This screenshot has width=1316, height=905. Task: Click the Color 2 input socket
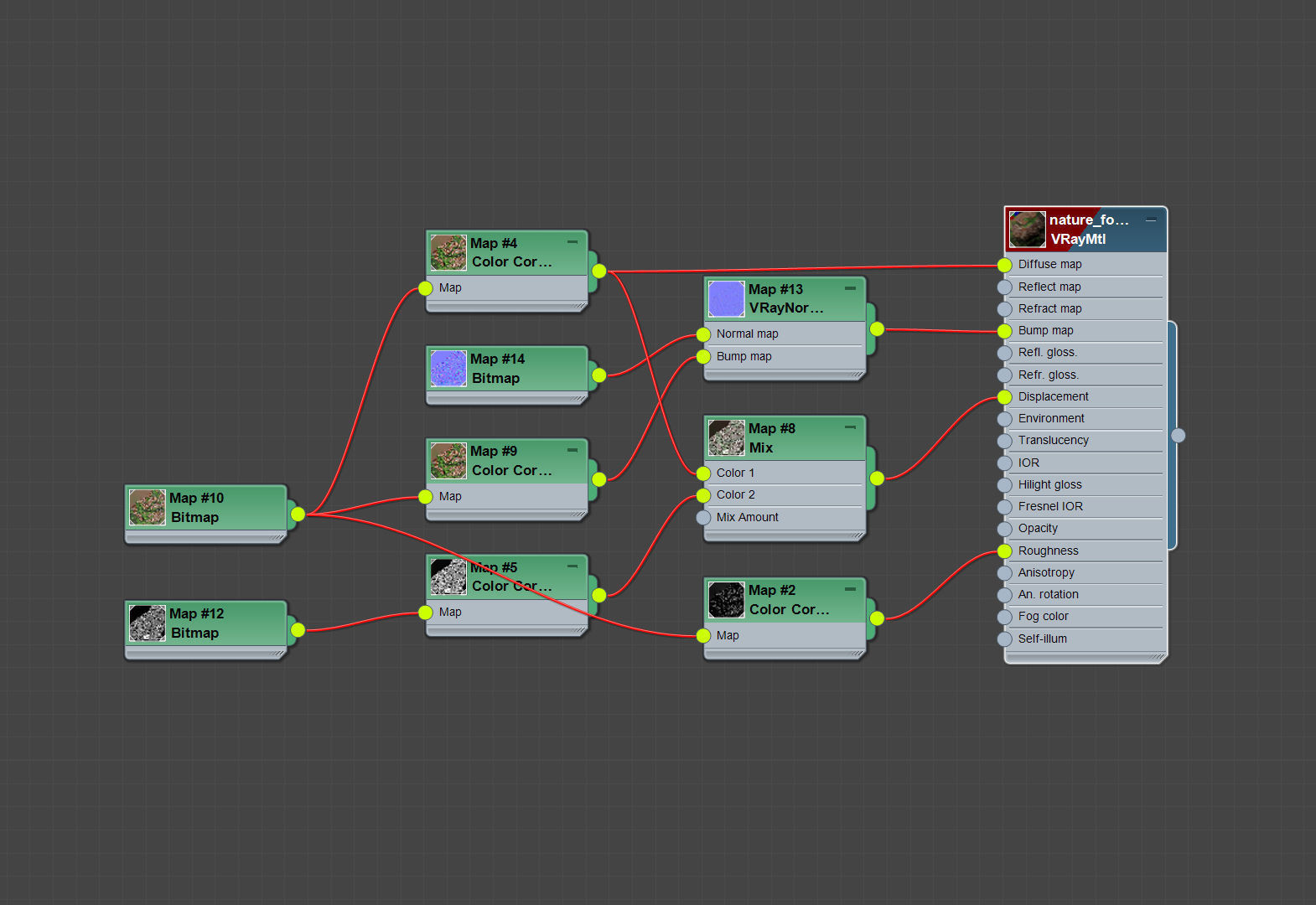click(x=703, y=495)
